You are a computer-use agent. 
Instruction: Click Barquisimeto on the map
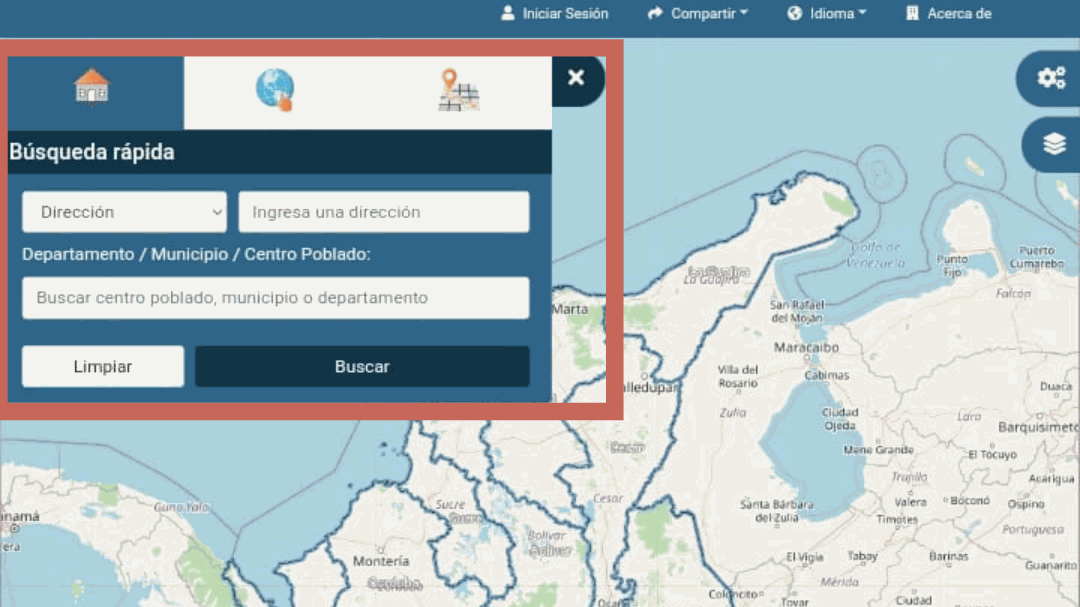(1038, 427)
